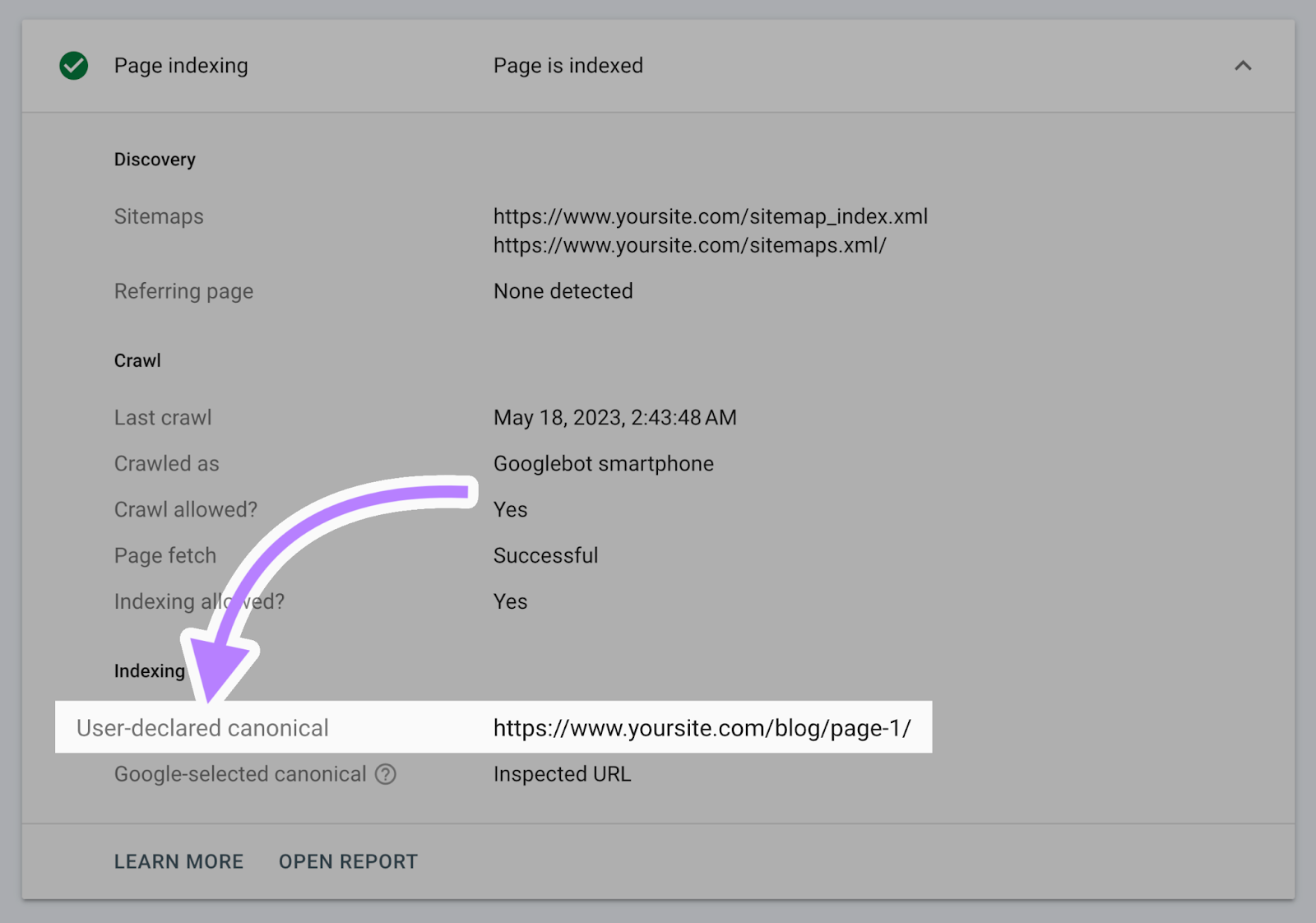Select the Page indexing header title
Viewport: 1316px width, 923px height.
[181, 66]
